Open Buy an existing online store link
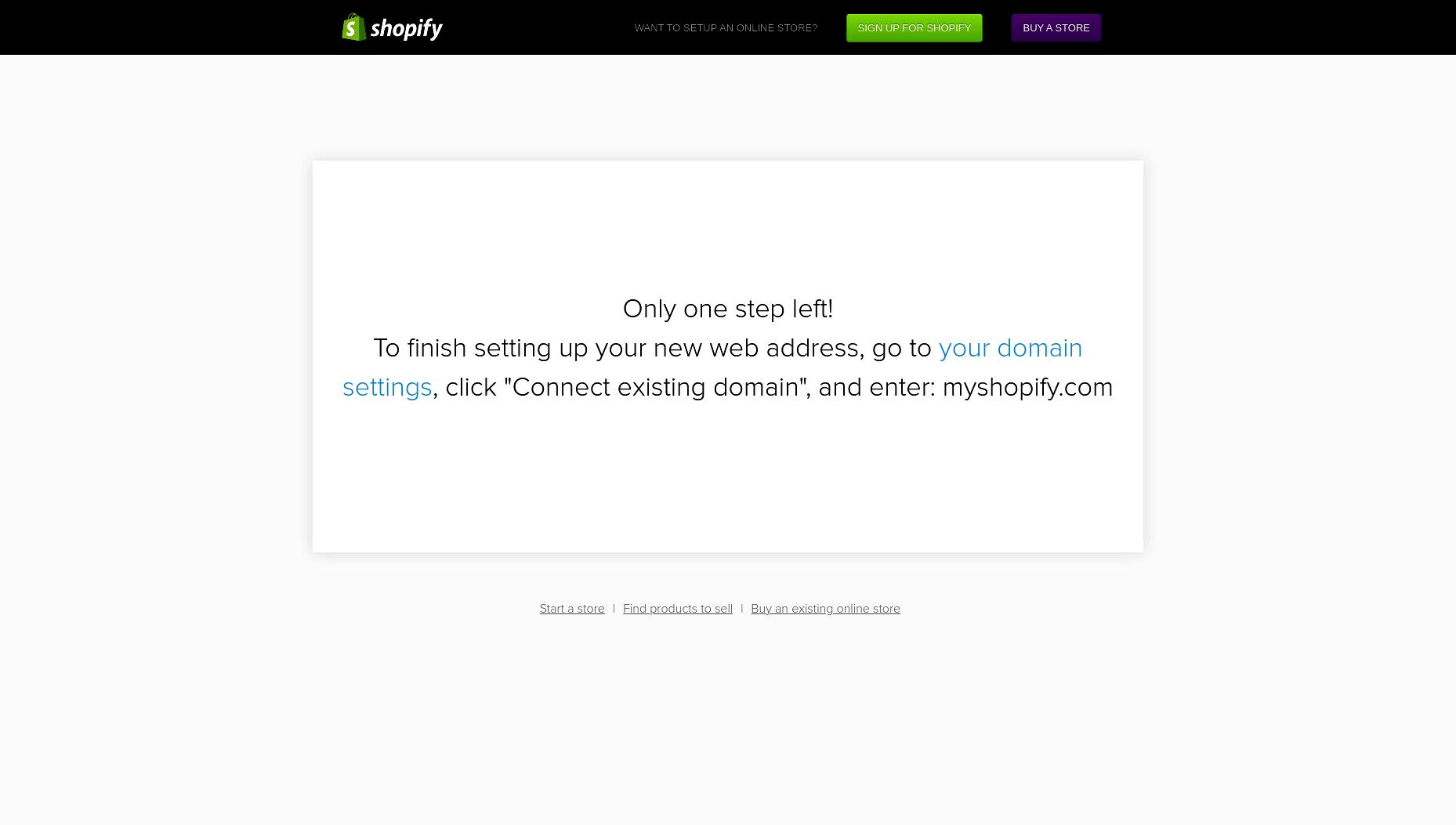 pos(825,609)
